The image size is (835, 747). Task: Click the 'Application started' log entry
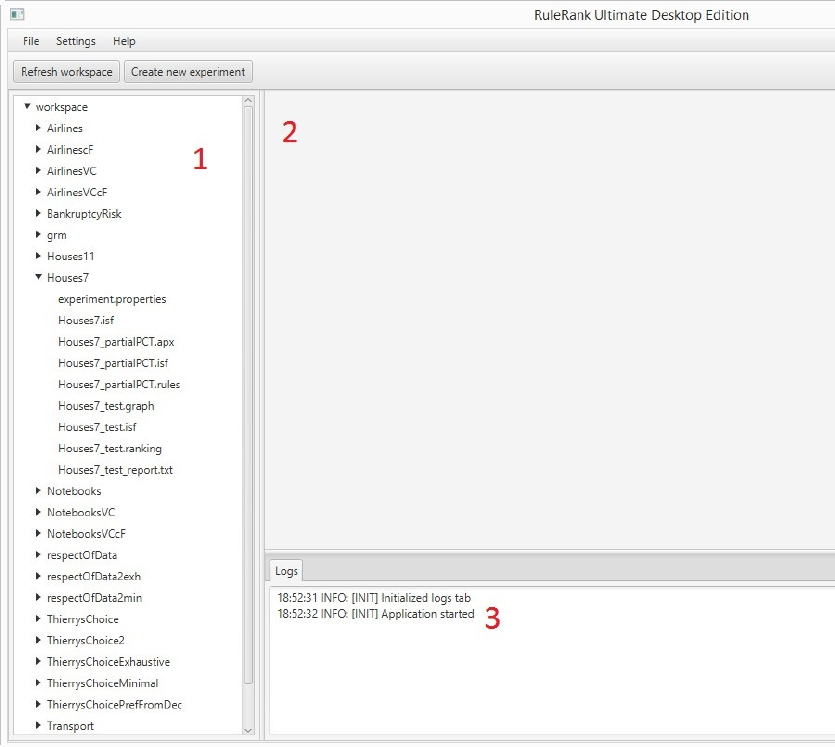click(375, 614)
